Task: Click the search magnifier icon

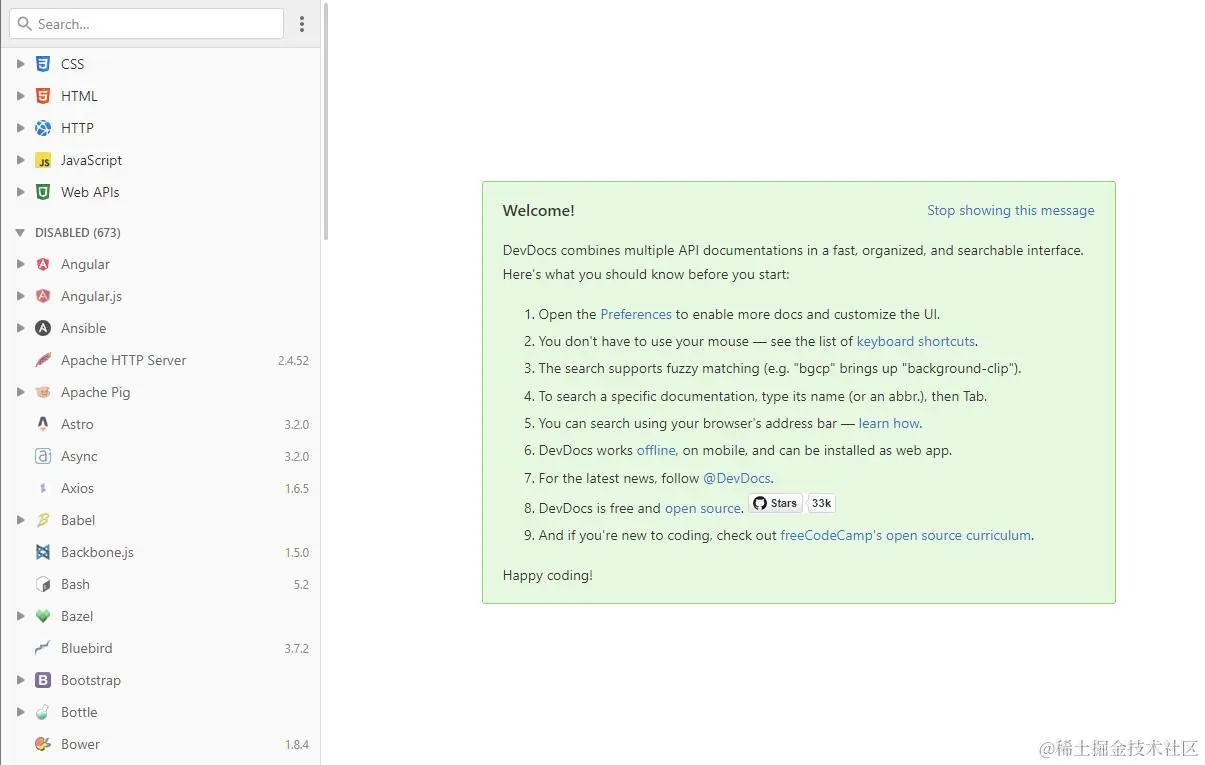Action: pyautogui.click(x=25, y=24)
